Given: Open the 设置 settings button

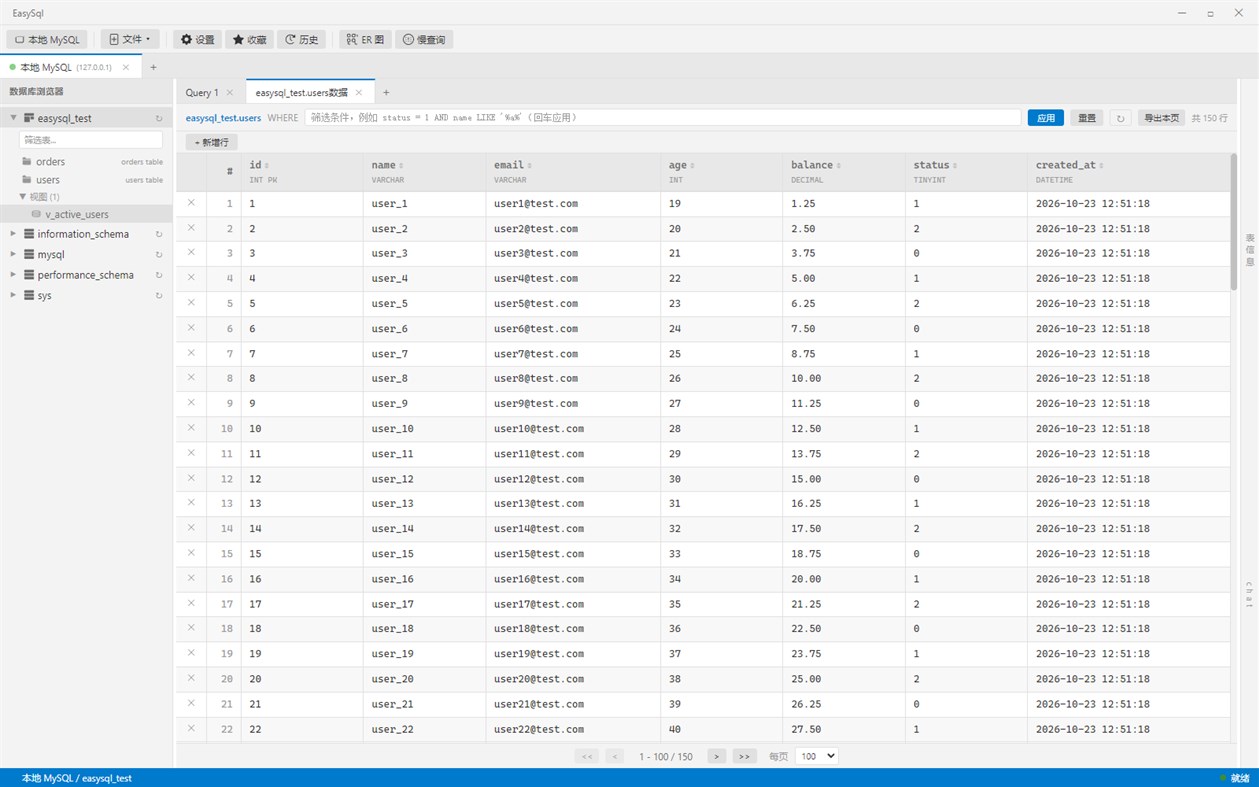Looking at the screenshot, I should [197, 40].
